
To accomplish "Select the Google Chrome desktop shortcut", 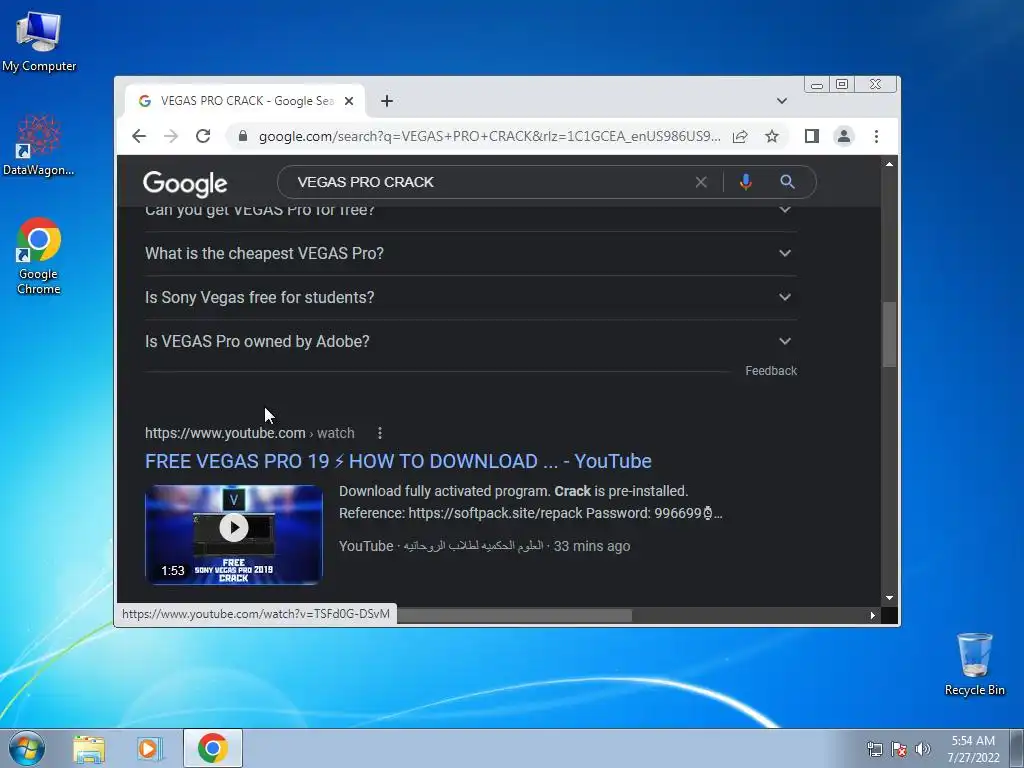I will click(39, 256).
